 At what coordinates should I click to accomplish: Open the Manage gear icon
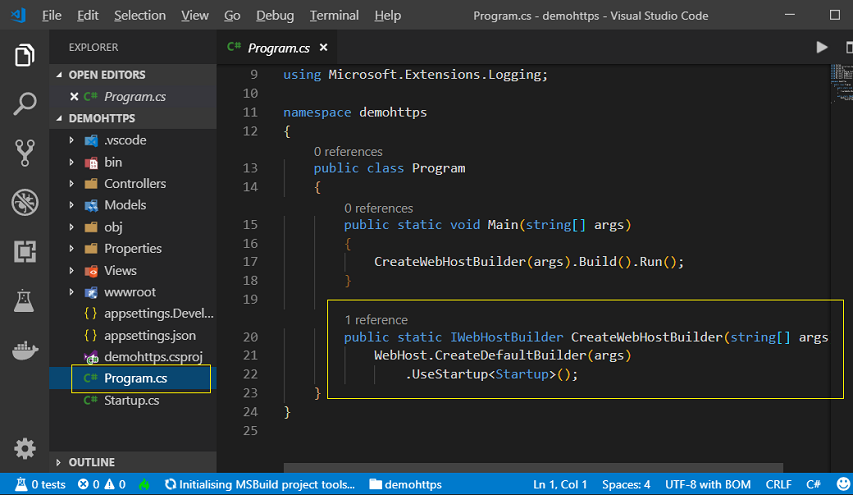tap(24, 449)
